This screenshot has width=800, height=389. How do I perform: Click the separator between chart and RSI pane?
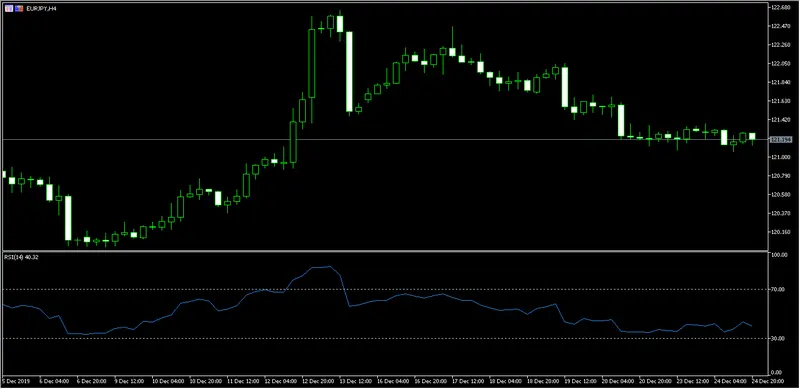tap(385, 251)
